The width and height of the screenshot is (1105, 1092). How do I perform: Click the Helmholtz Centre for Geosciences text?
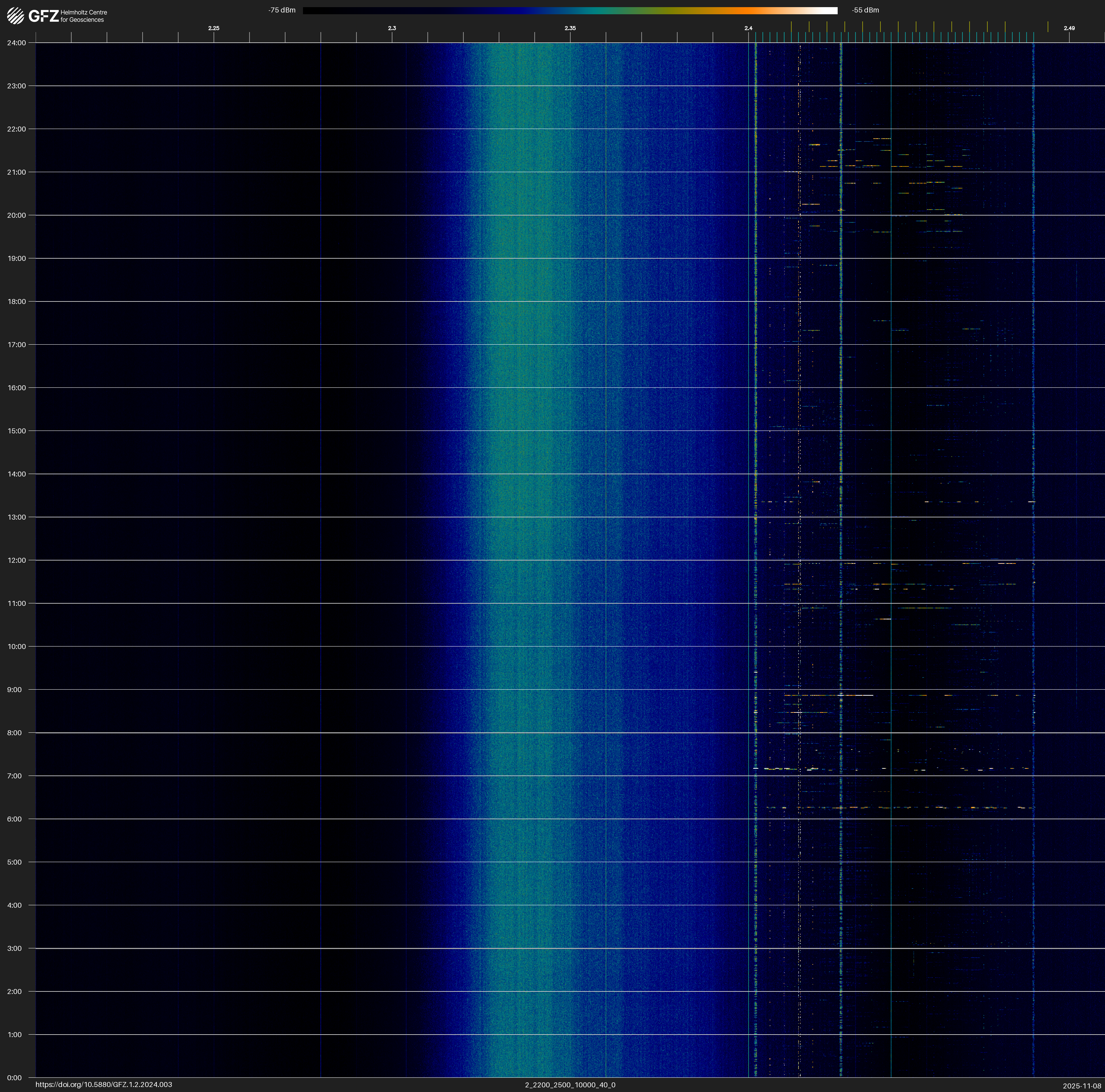pyautogui.click(x=83, y=16)
